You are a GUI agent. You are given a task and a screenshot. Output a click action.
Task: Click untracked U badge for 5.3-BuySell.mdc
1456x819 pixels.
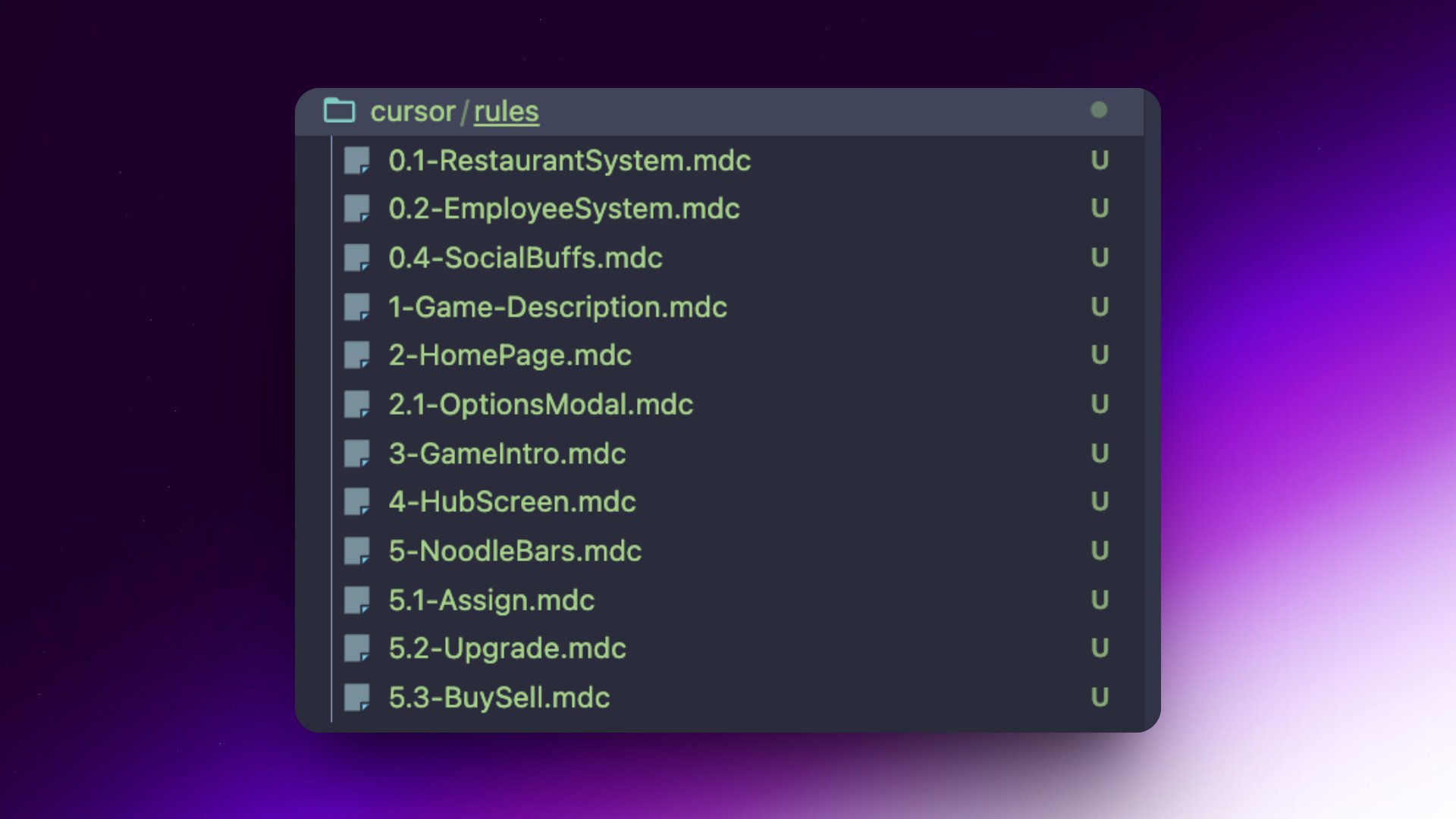pos(1100,698)
